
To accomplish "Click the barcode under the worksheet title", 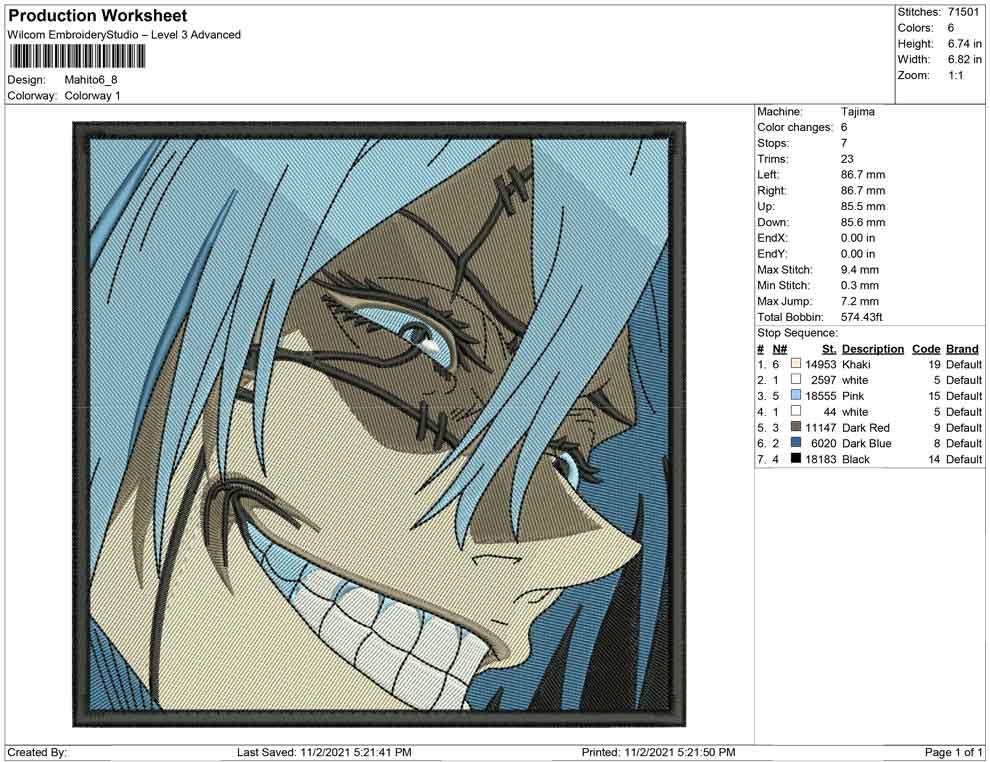I will point(76,56).
